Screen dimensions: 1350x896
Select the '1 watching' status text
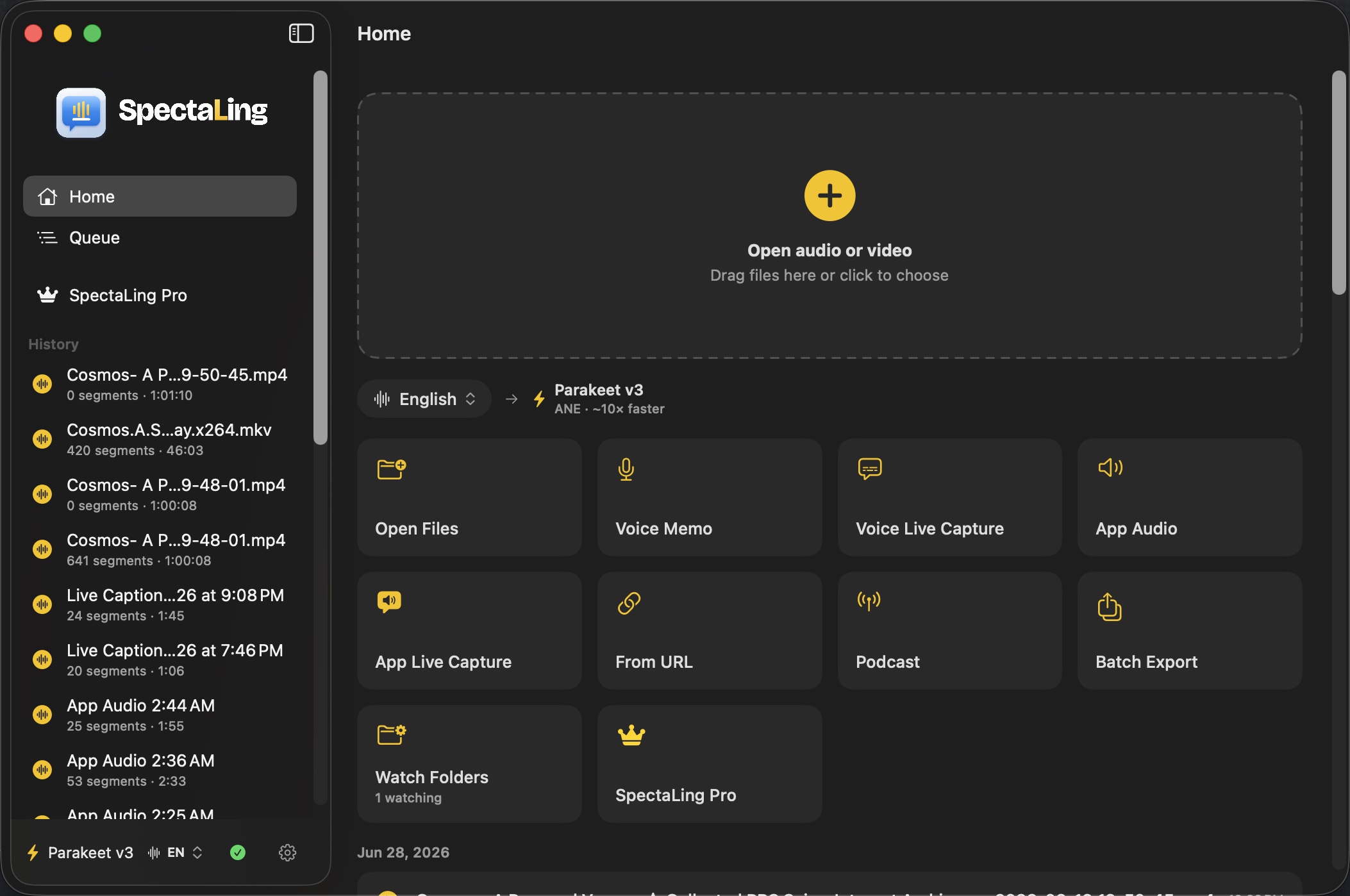[x=408, y=797]
